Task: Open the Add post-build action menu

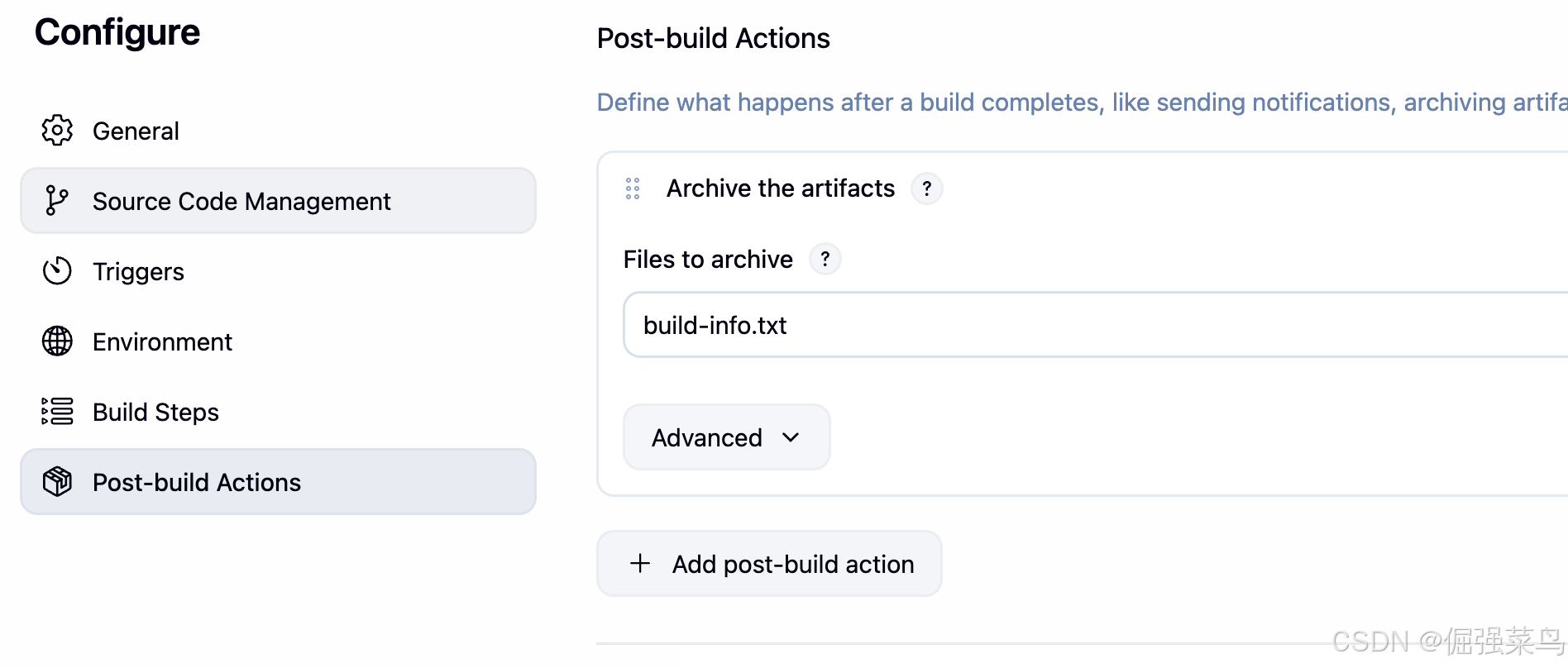Action: pyautogui.click(x=792, y=564)
